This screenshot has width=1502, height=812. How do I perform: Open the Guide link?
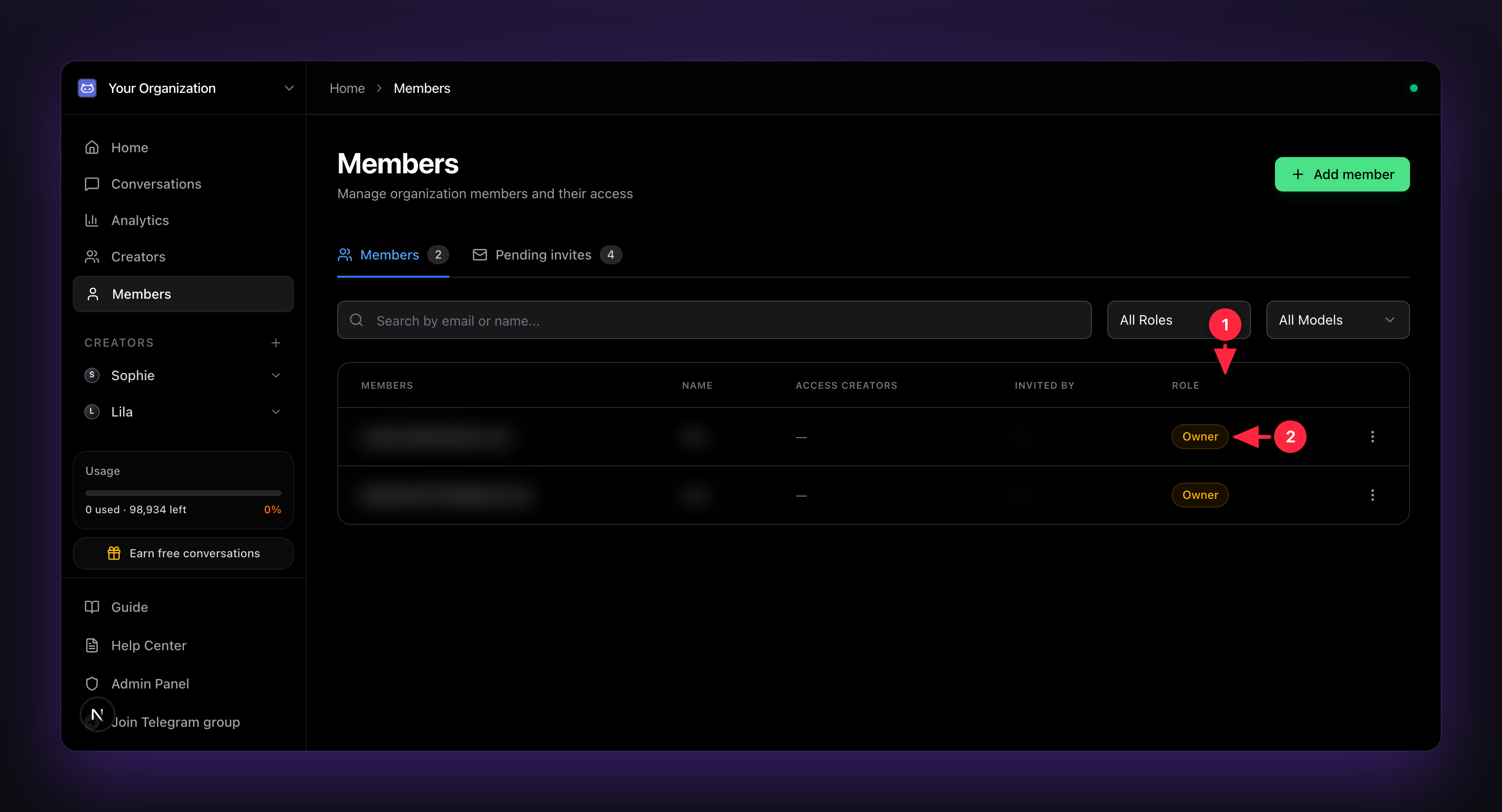[x=183, y=607]
